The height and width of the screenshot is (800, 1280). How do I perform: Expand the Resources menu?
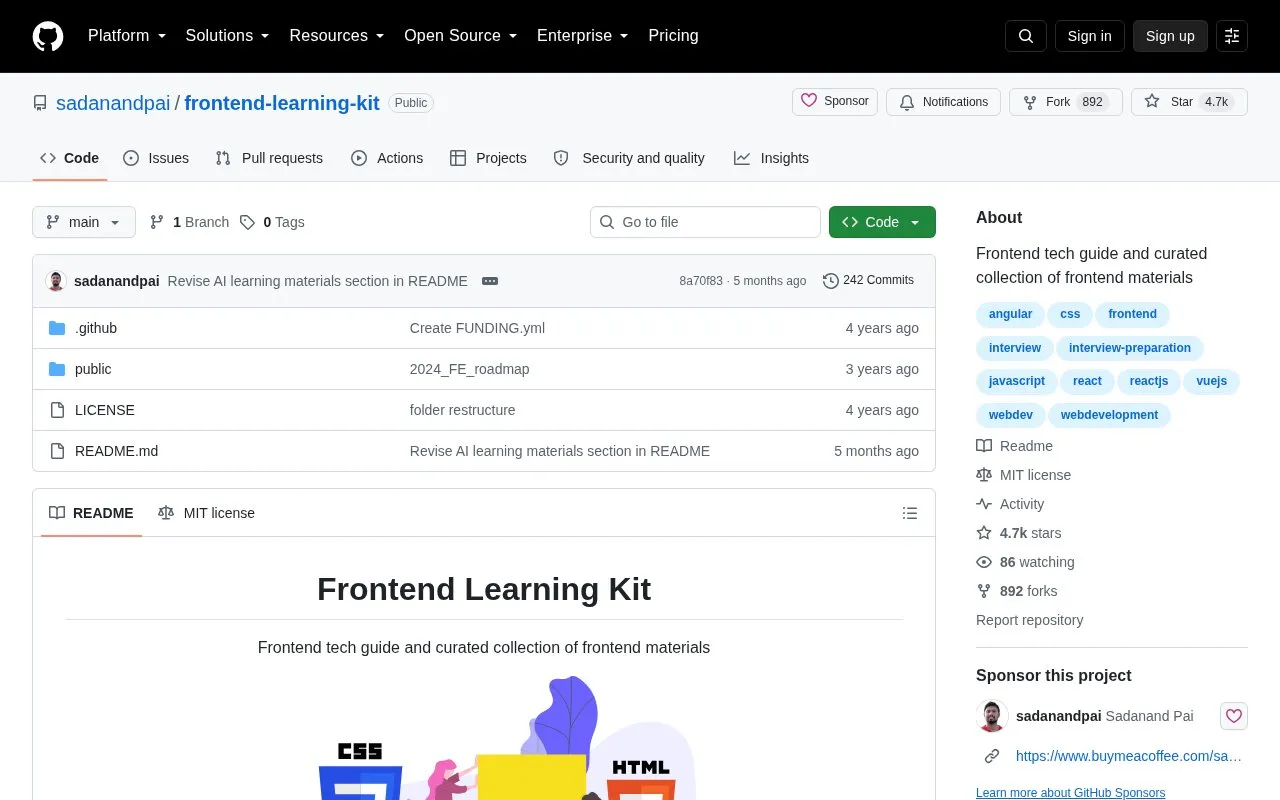tap(337, 36)
